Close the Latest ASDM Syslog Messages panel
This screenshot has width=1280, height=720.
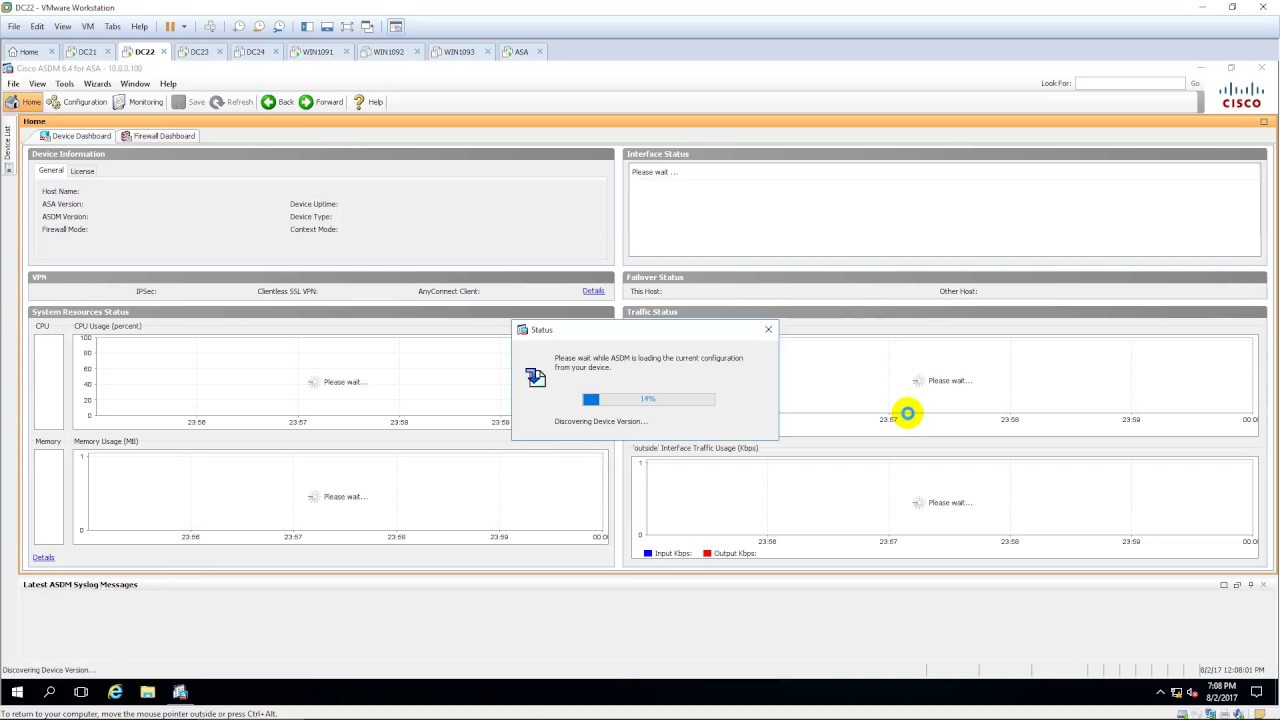(1263, 585)
